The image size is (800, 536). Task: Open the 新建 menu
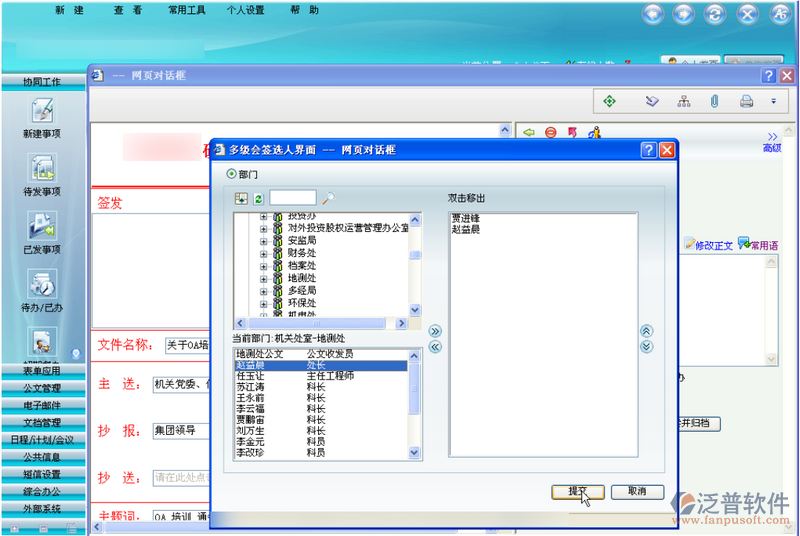[69, 10]
